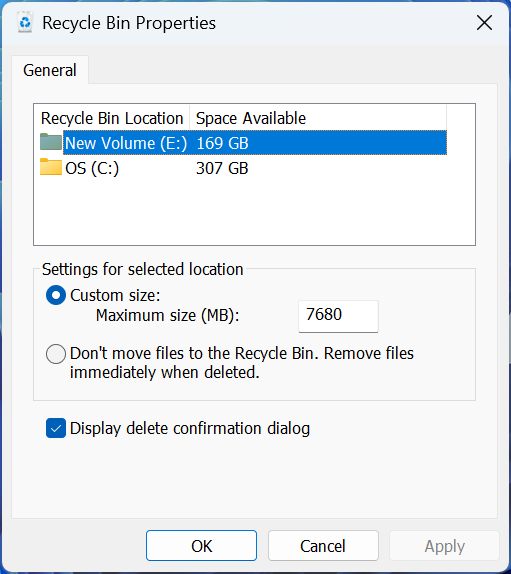Click the Recycle Bin icon in title bar
The image size is (511, 574).
pos(25,23)
